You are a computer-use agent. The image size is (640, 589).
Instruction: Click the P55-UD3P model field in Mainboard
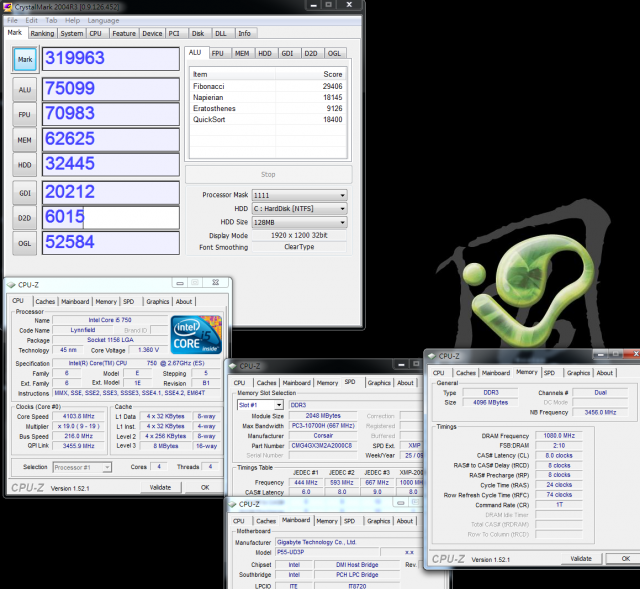[328, 552]
